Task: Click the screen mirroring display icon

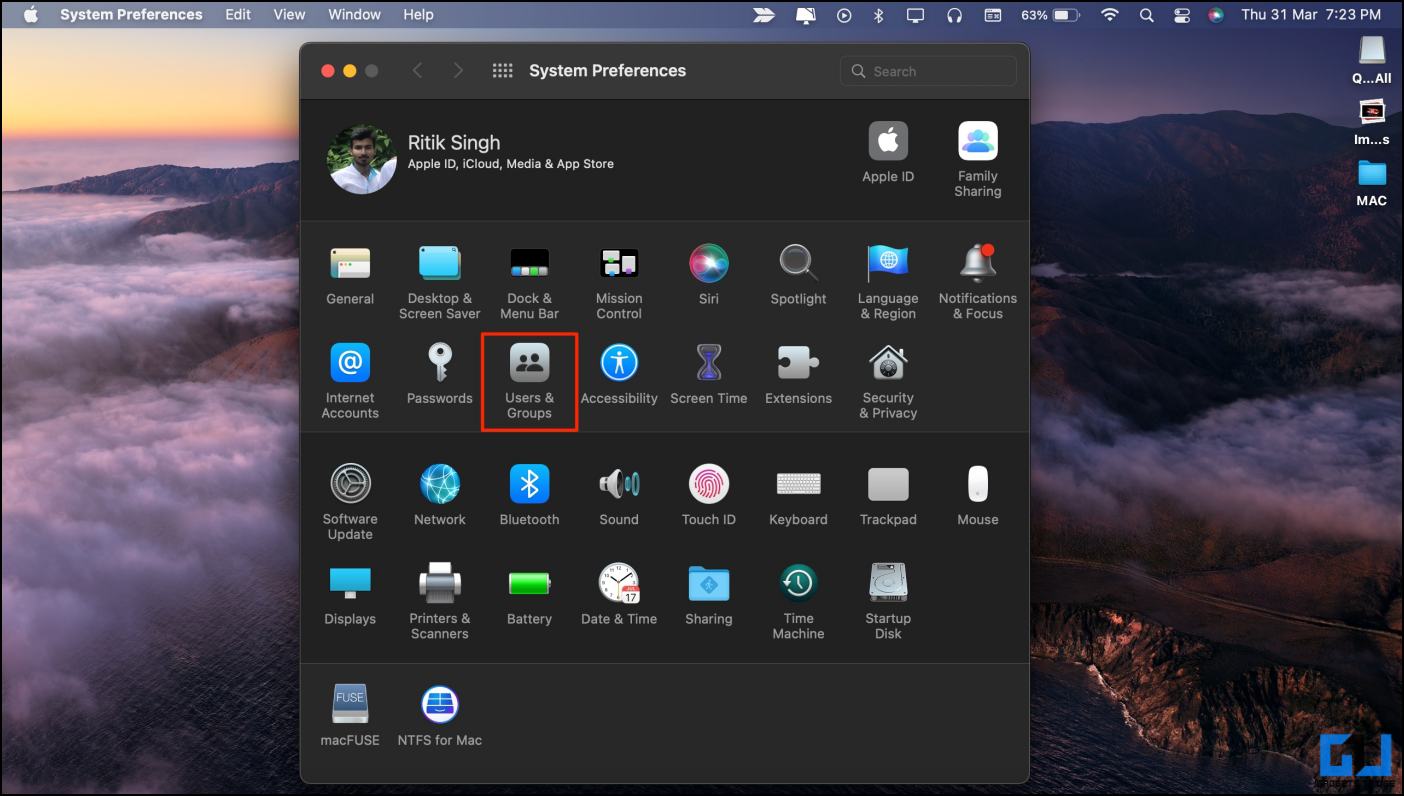Action: point(915,14)
